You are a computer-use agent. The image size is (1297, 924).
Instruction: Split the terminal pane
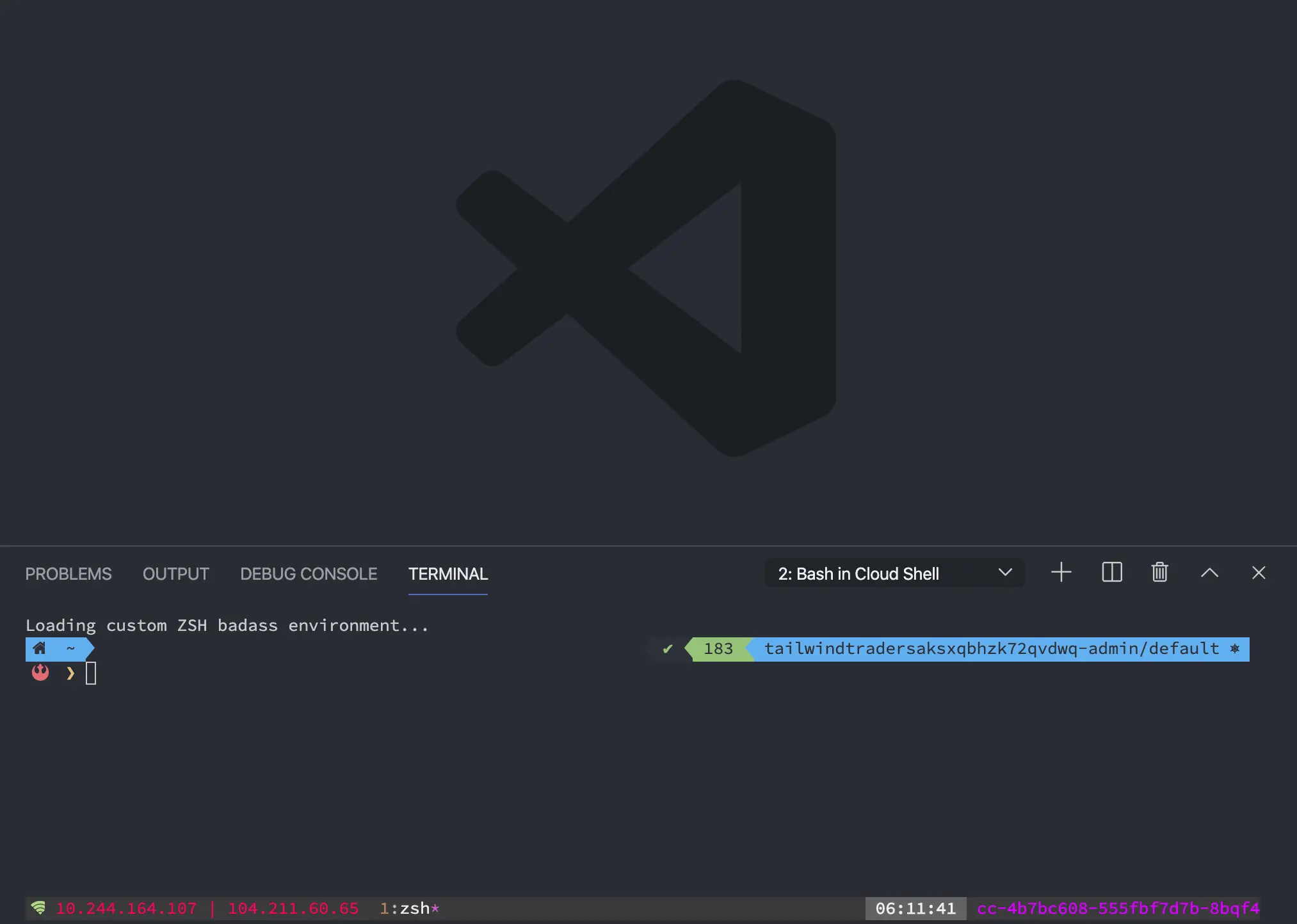tap(1112, 572)
